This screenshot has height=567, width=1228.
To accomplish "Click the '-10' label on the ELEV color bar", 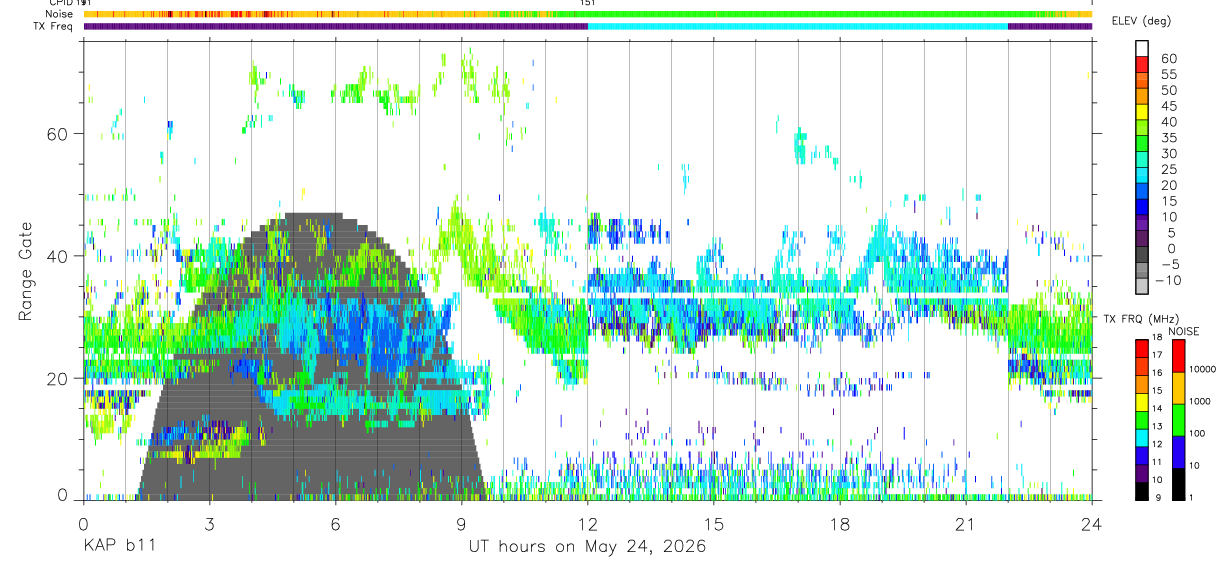I will (x=1166, y=281).
